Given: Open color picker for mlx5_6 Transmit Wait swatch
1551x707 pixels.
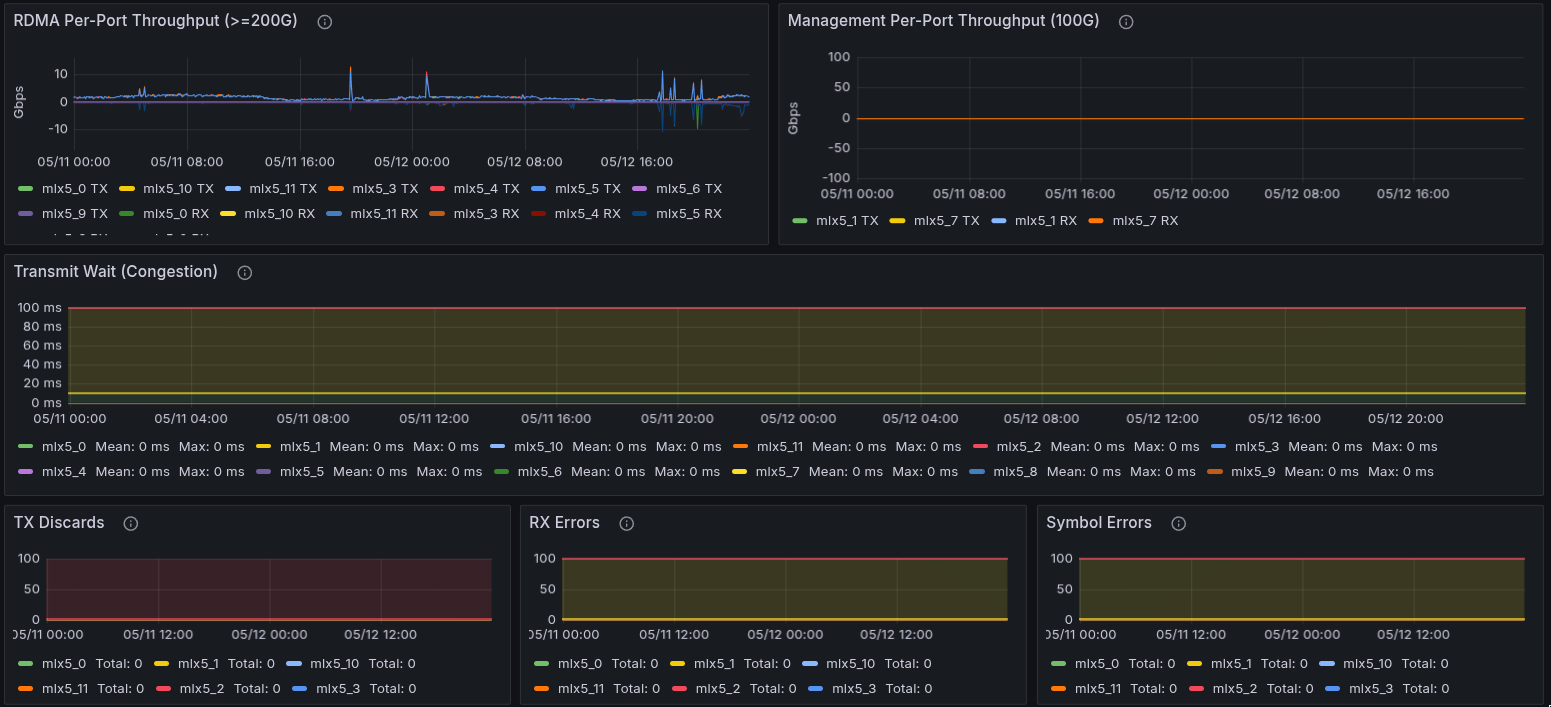Looking at the screenshot, I should (501, 471).
